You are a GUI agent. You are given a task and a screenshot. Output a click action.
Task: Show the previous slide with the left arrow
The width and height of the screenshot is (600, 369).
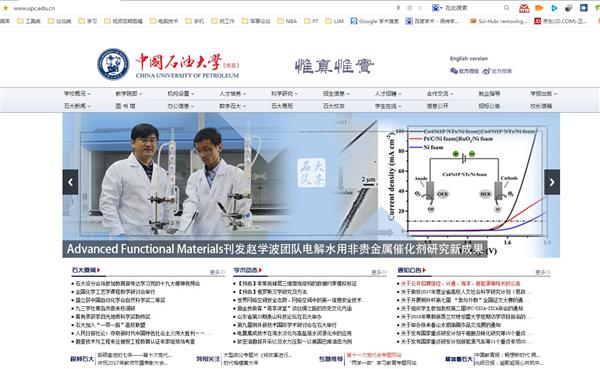pyautogui.click(x=70, y=182)
